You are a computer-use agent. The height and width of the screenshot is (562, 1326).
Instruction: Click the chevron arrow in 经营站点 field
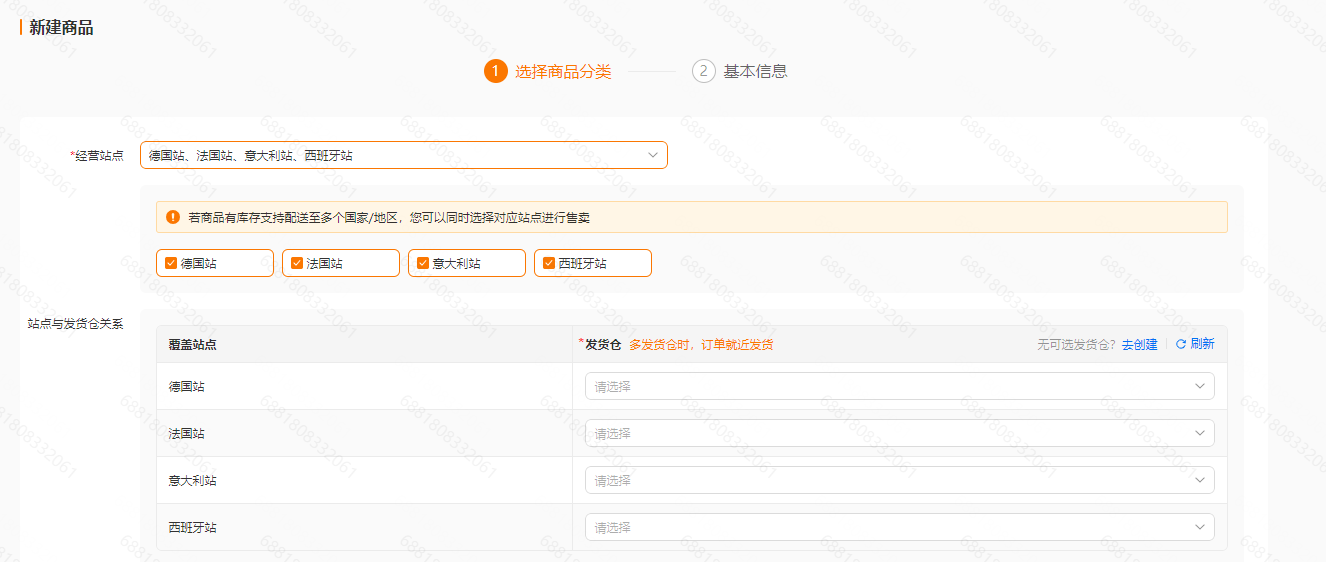pos(653,155)
